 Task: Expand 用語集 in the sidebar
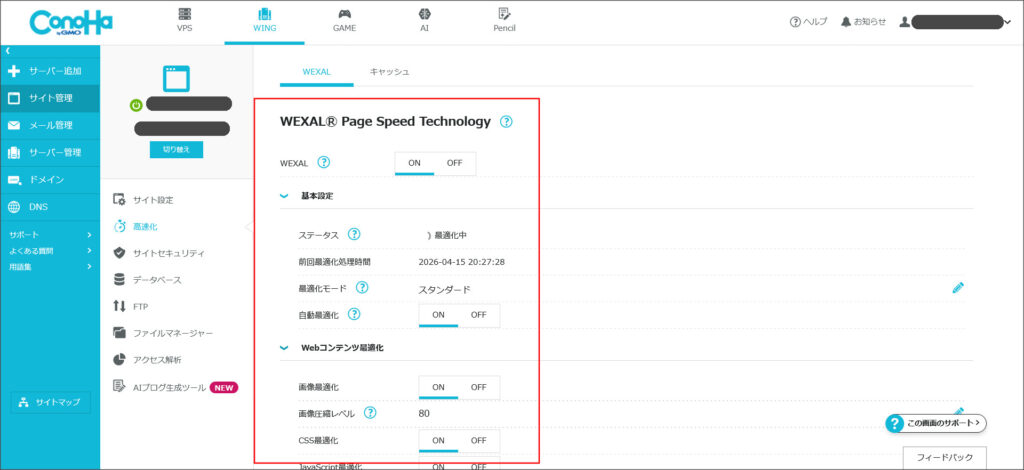point(50,266)
